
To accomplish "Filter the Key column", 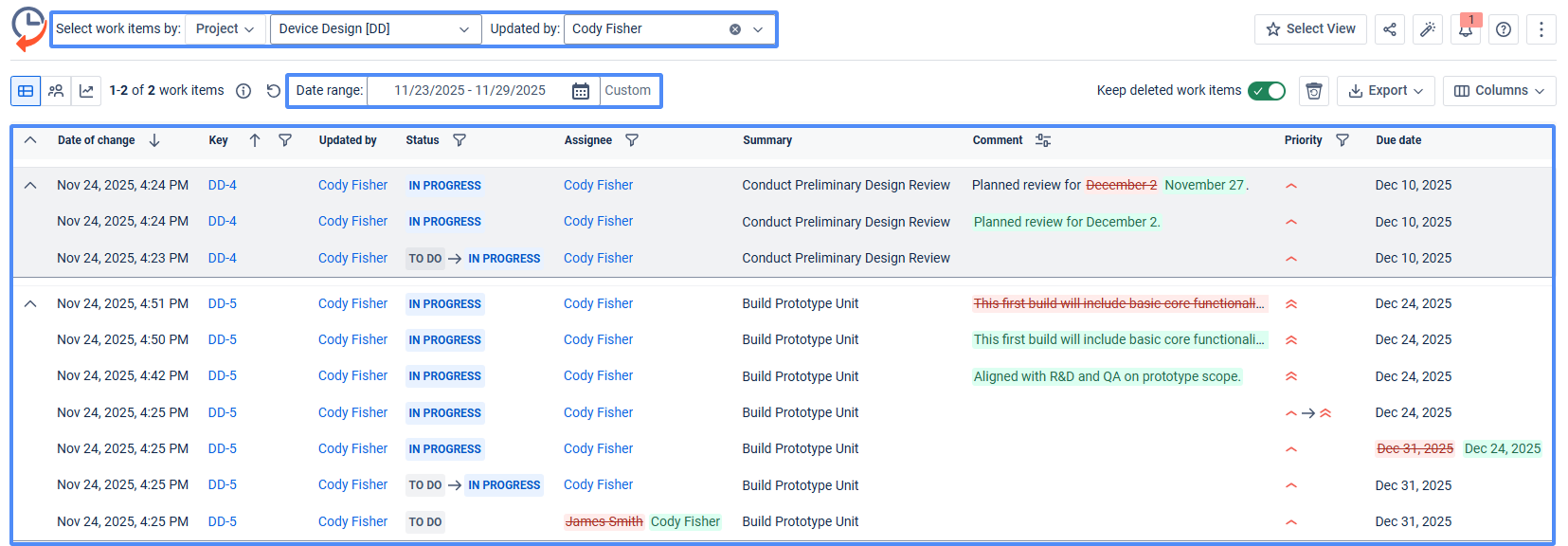I will pyautogui.click(x=285, y=140).
